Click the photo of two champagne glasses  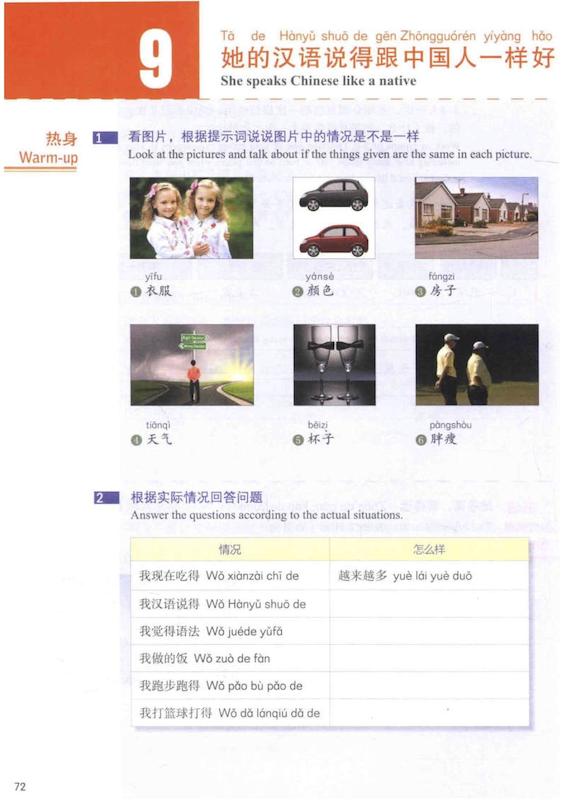[334, 365]
